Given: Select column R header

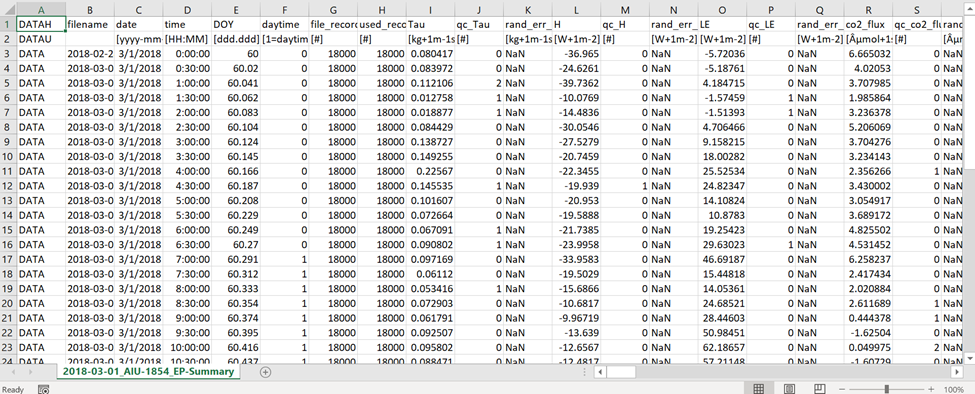Looking at the screenshot, I should [x=868, y=10].
